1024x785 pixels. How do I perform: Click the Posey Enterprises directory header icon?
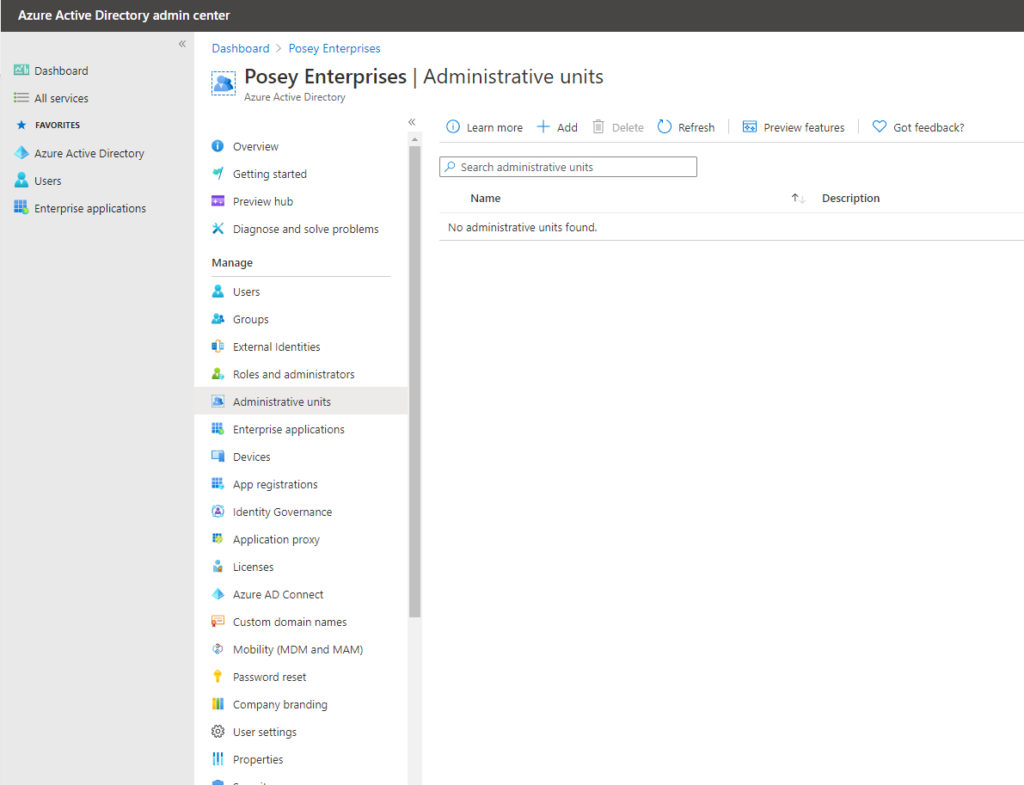point(223,84)
